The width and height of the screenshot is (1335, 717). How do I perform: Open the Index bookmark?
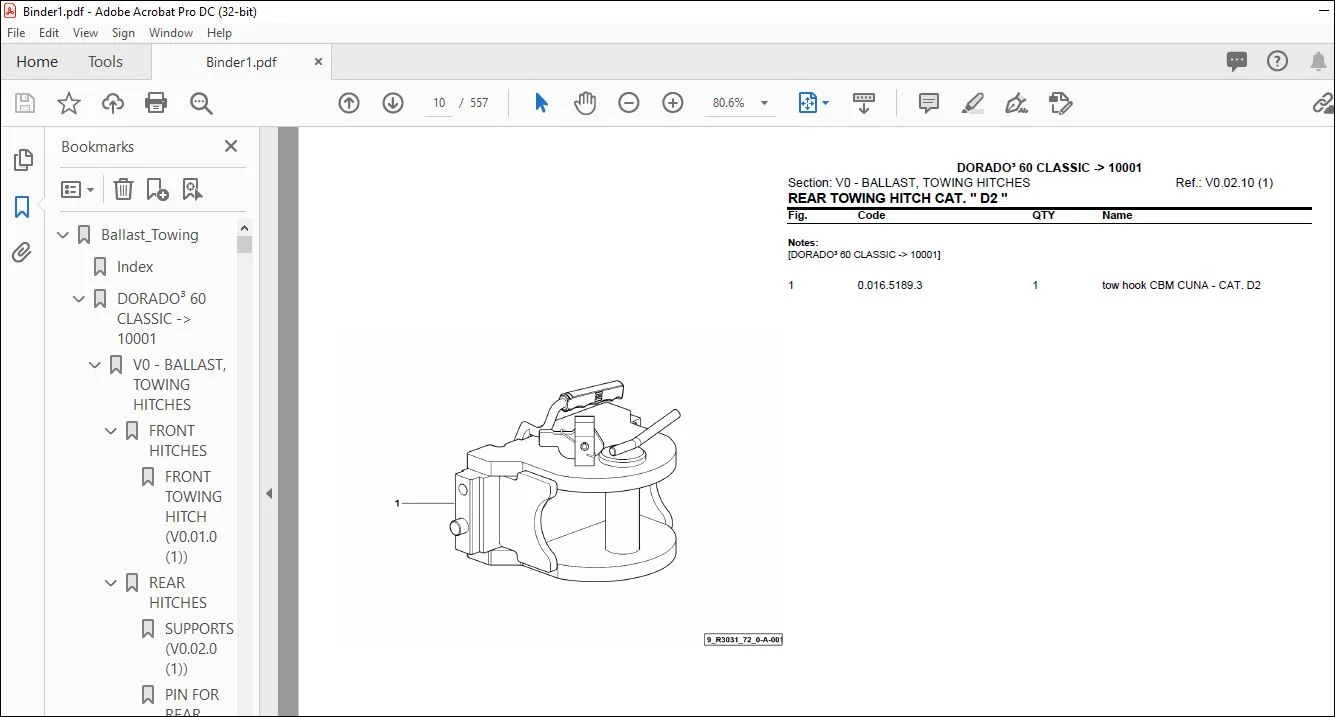click(135, 267)
